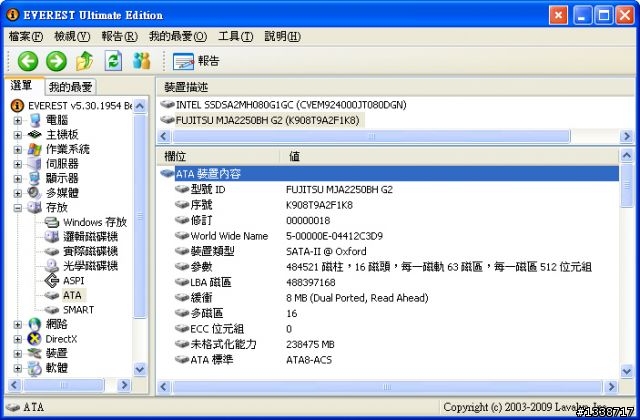The image size is (640, 420).
Task: Open the 工具(T) menu
Action: [235, 36]
